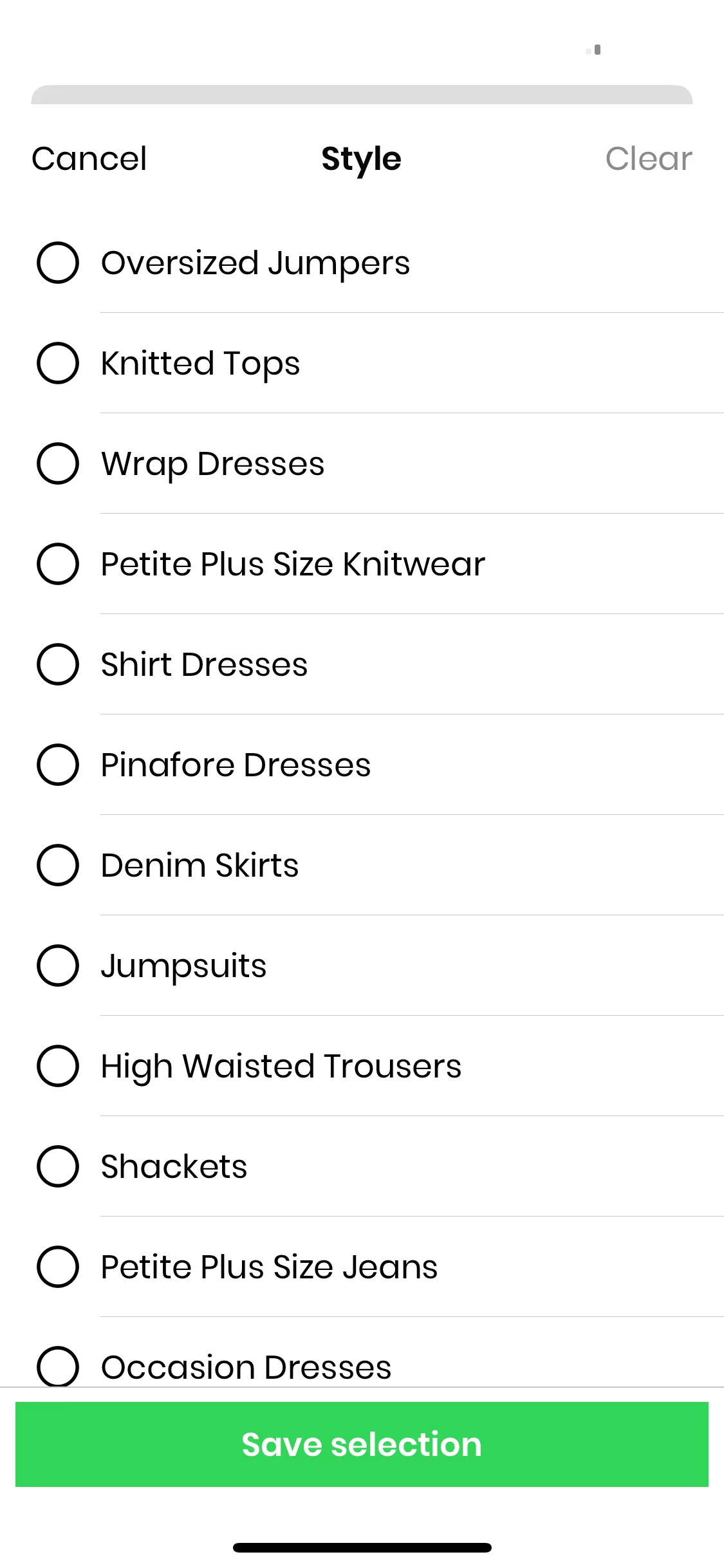
Task: Tap the Denim Skirts label text
Action: 200,865
